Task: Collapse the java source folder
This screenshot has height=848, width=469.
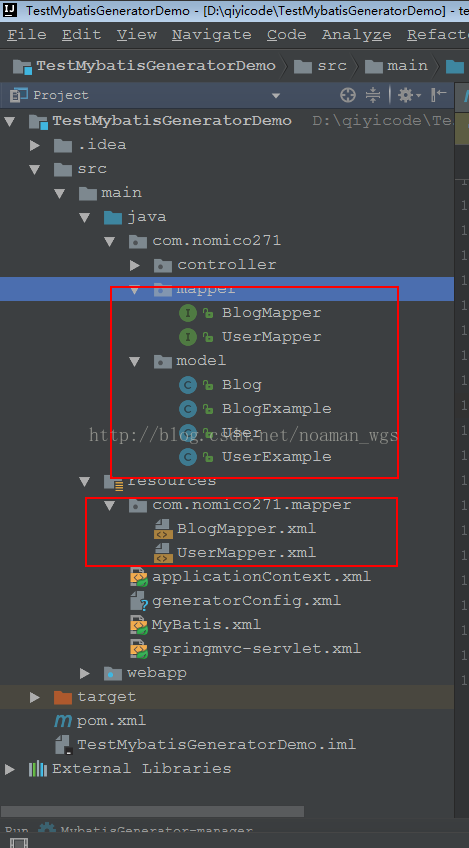Action: pyautogui.click(x=84, y=217)
